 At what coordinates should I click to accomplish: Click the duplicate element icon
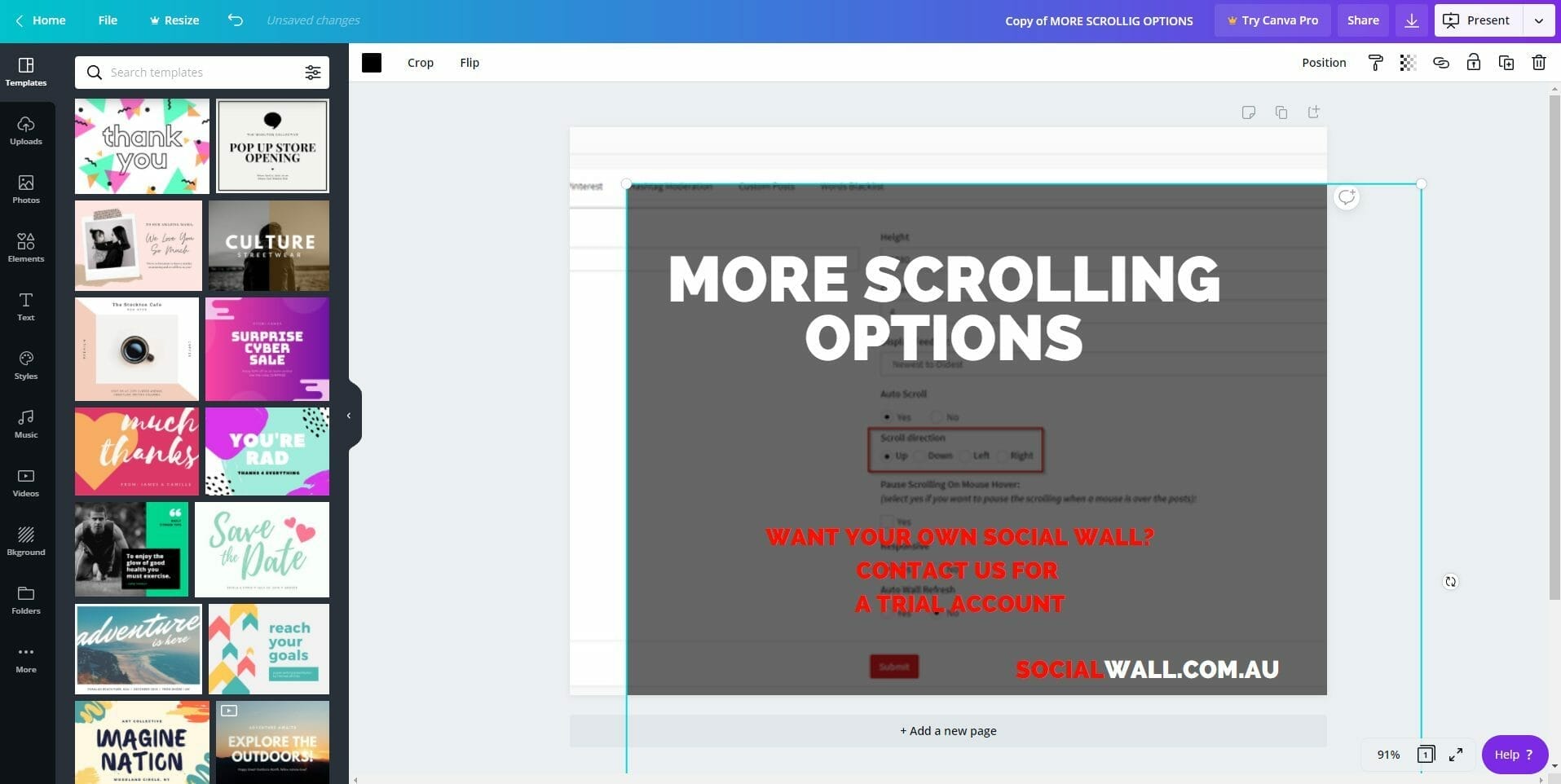tap(1506, 63)
